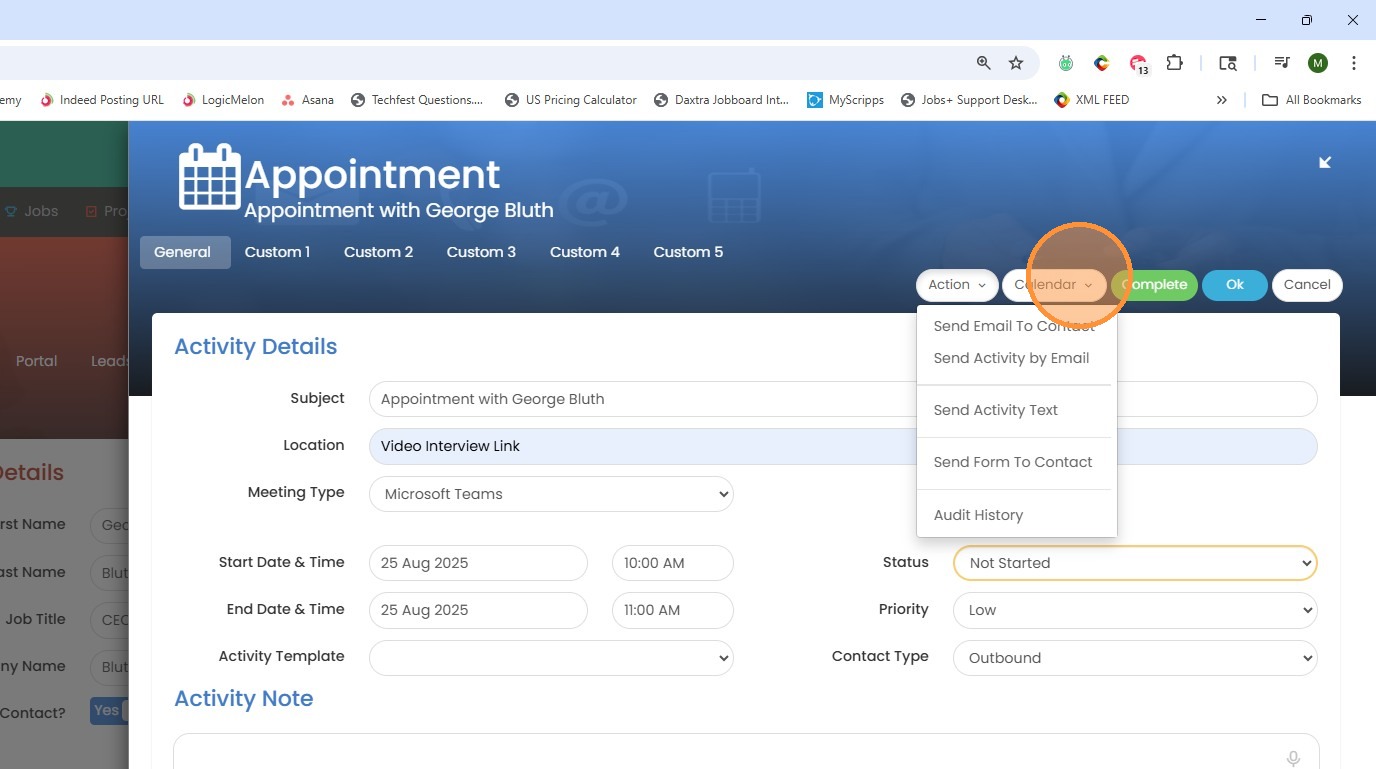Open the Contact Type dropdown

pos(1135,658)
